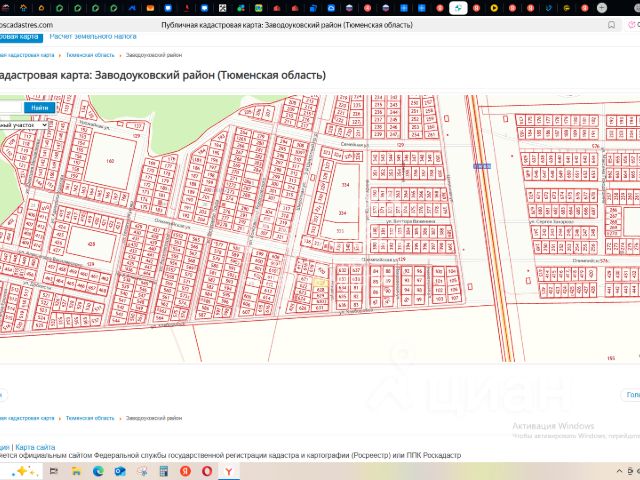The image size is (640, 480).
Task: Click Тюменская область breadcrumb below the map
Action: pyautogui.click(x=90, y=417)
